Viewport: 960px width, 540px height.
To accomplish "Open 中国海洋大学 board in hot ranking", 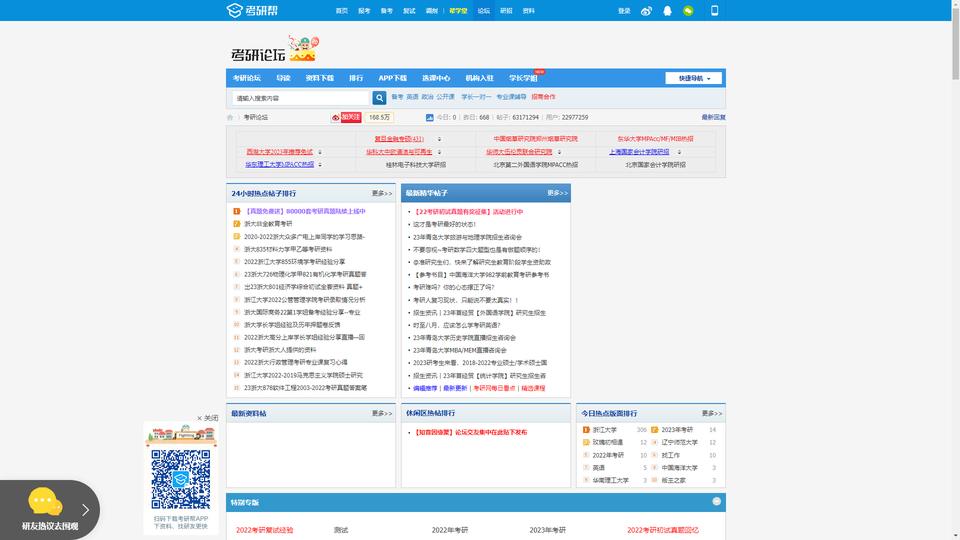I will tap(680, 468).
